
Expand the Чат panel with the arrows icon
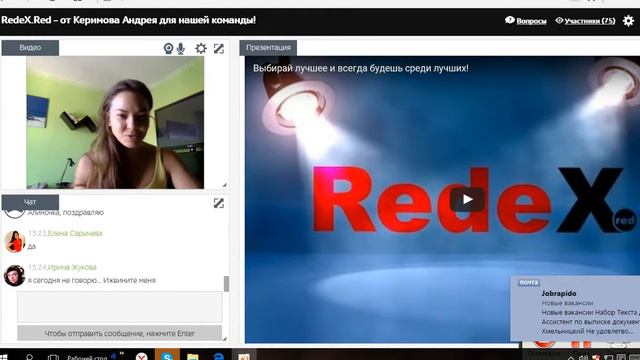tap(219, 203)
